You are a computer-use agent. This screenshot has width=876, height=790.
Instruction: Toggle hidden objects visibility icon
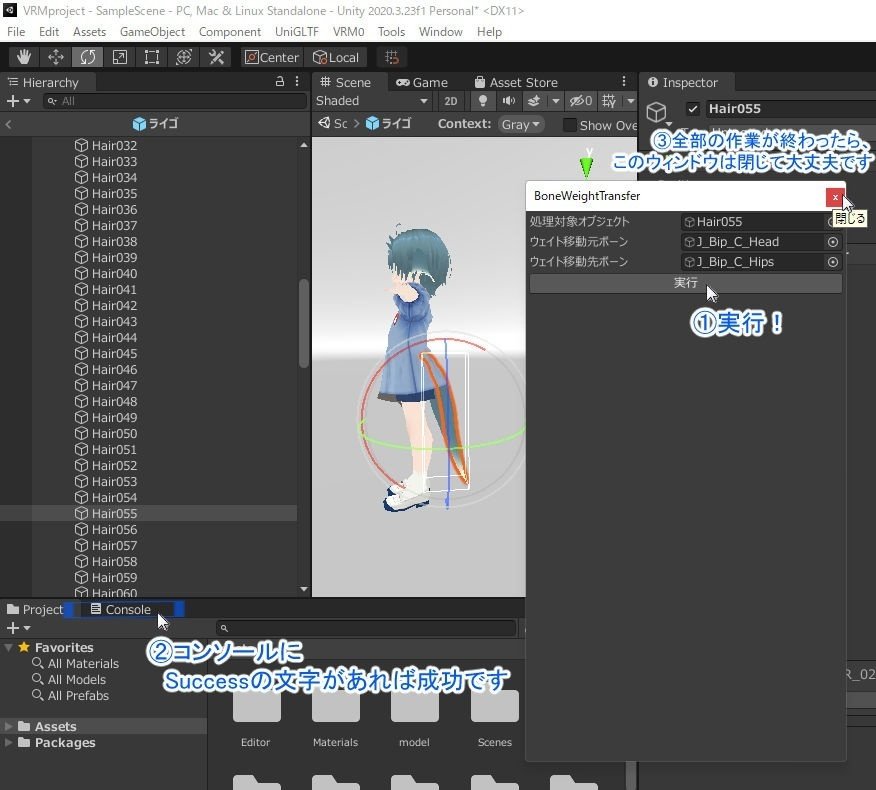[x=580, y=101]
